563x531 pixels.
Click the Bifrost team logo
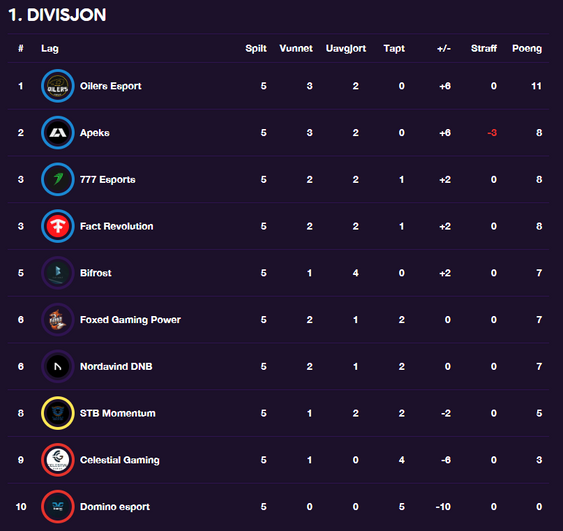57,273
